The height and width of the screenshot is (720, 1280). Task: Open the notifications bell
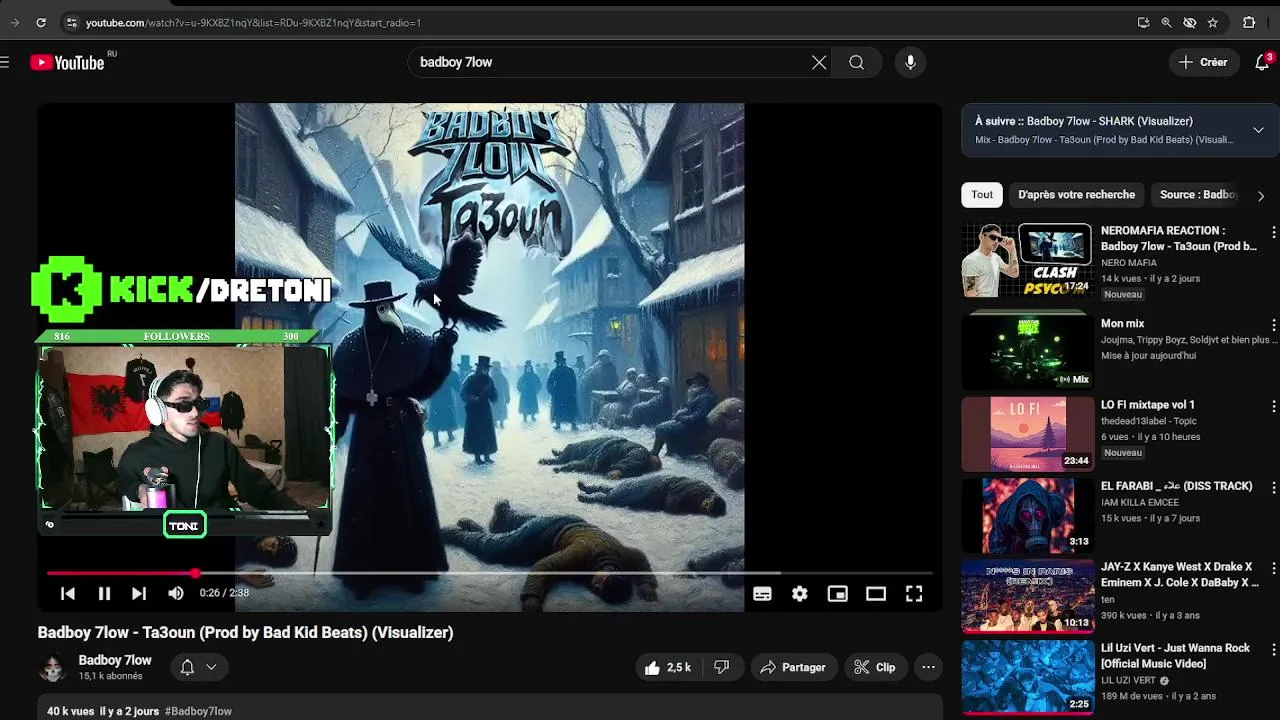point(1262,62)
